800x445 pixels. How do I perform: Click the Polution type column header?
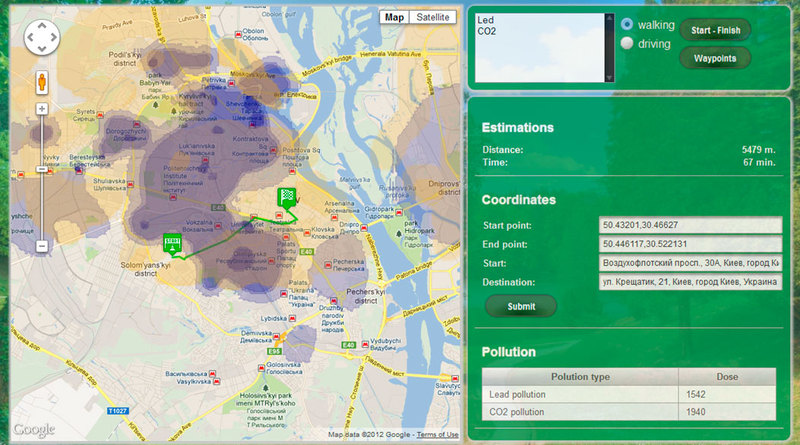(580, 377)
